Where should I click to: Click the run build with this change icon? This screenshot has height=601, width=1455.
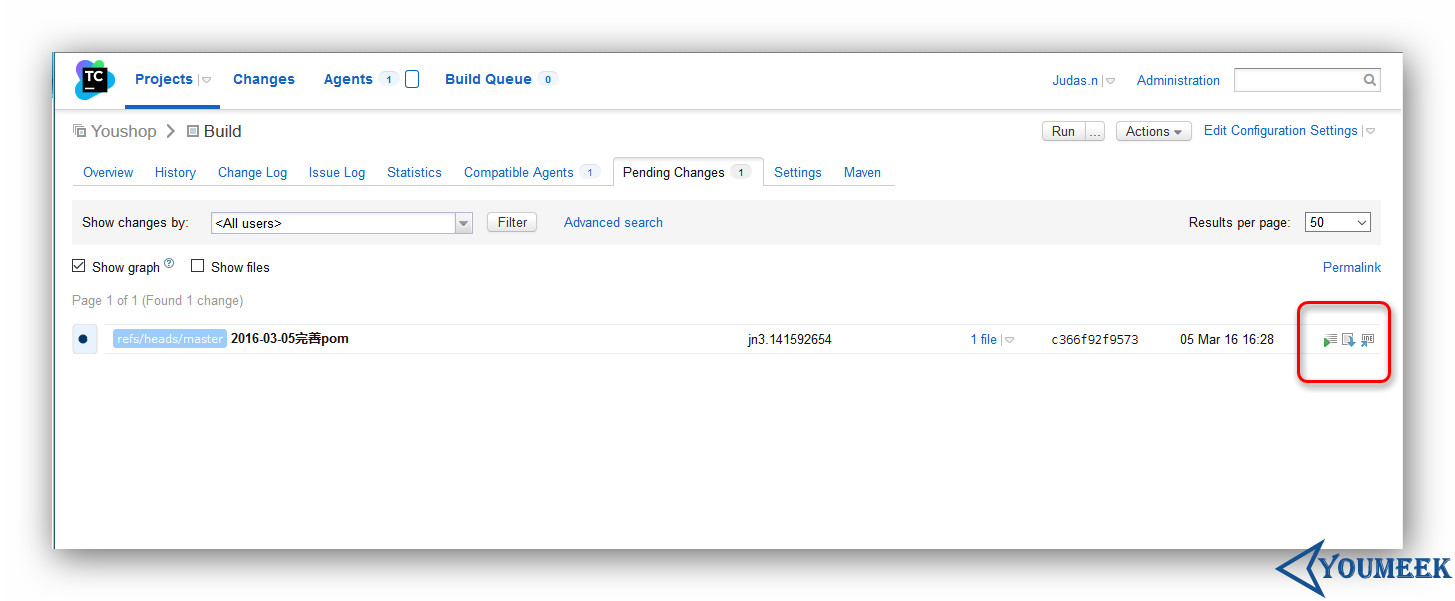coord(1330,341)
